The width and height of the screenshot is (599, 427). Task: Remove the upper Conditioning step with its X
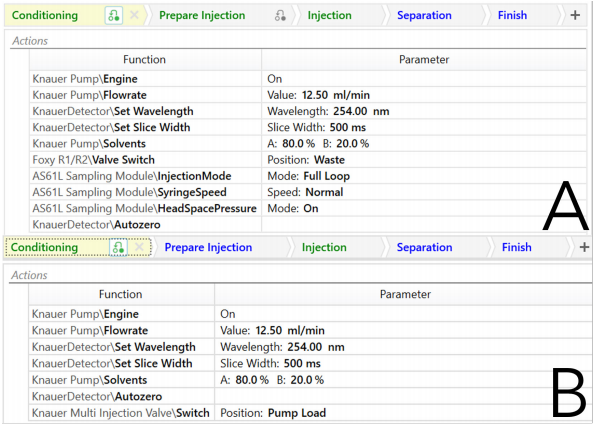tap(134, 15)
